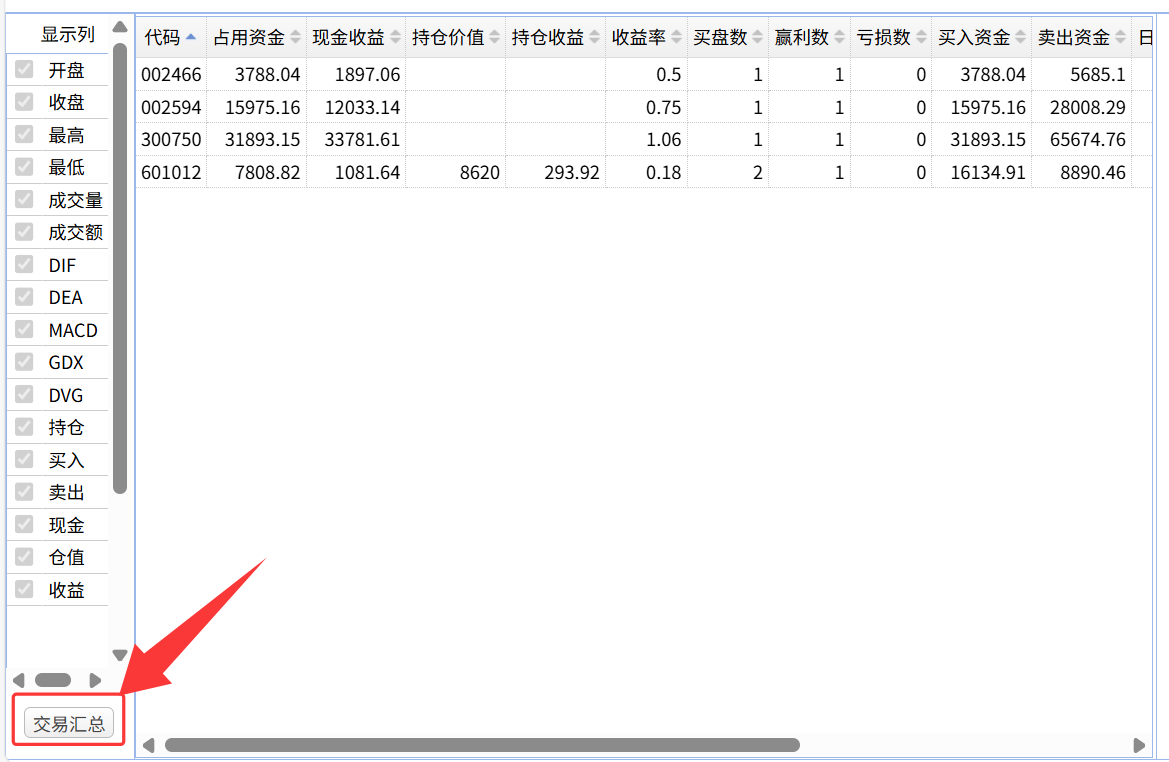Toggle the GDX column checkbox
The image size is (1169, 762).
pos(24,362)
